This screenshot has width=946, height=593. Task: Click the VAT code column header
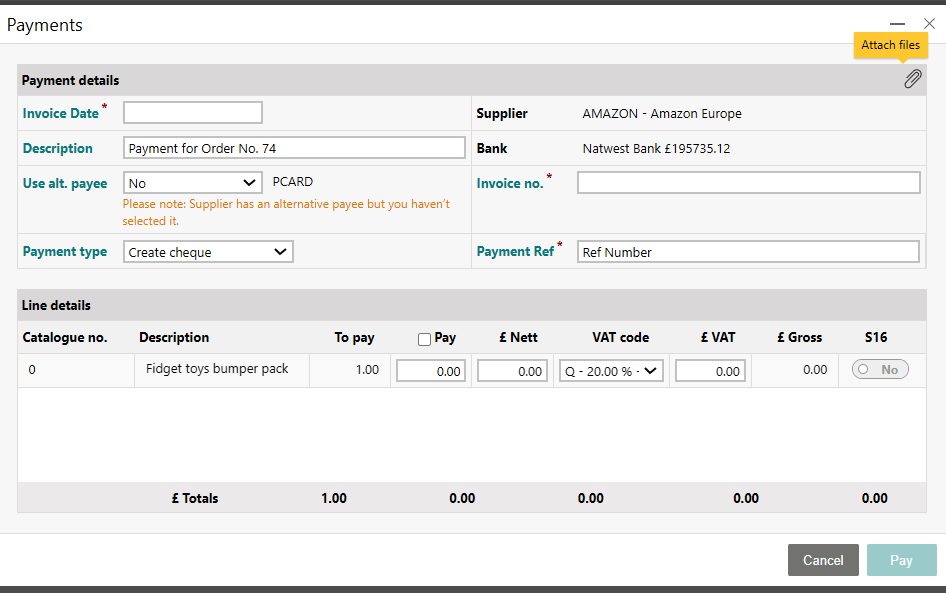pyautogui.click(x=620, y=337)
